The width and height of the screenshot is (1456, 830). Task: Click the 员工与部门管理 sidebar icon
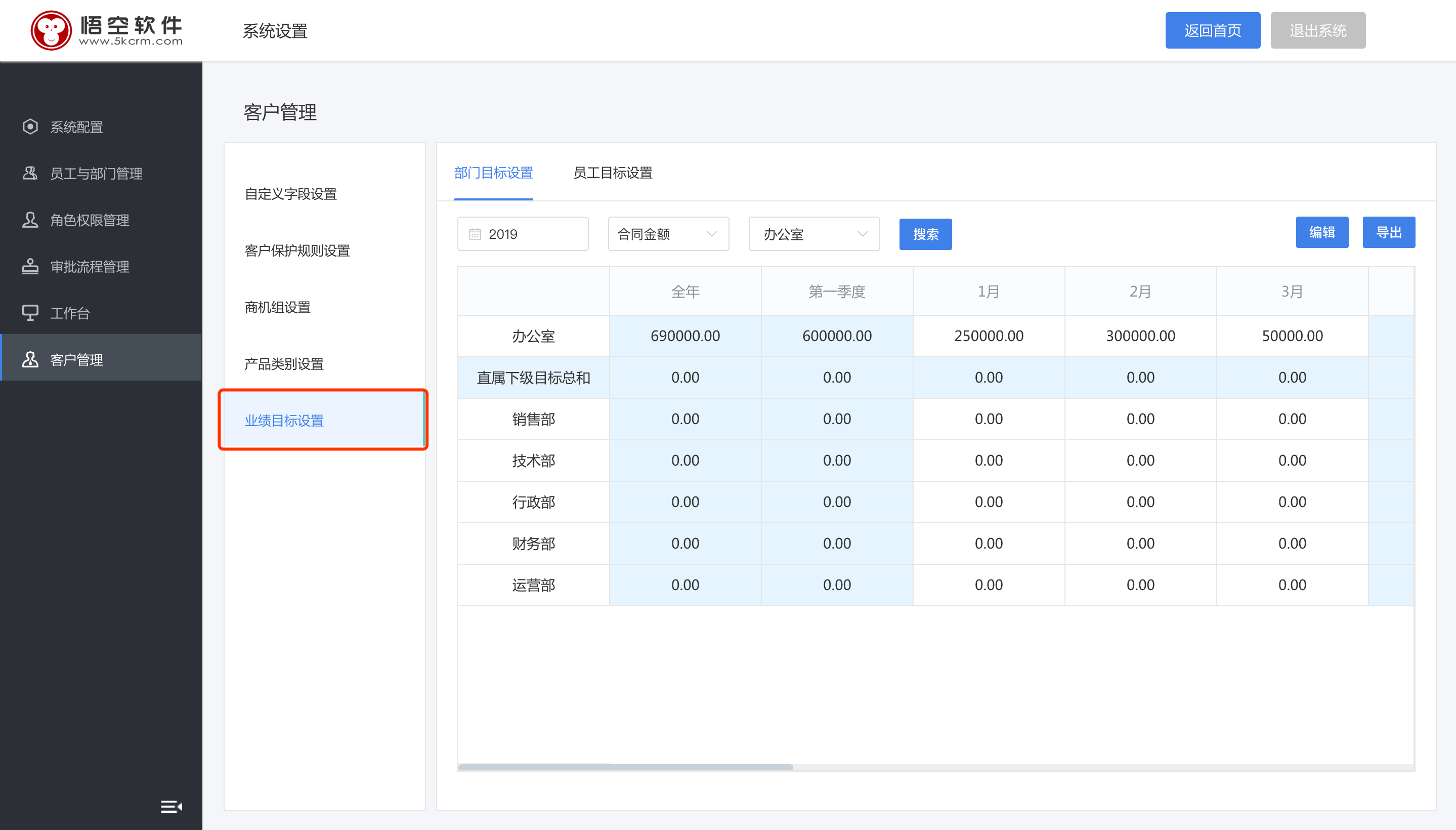tap(30, 173)
